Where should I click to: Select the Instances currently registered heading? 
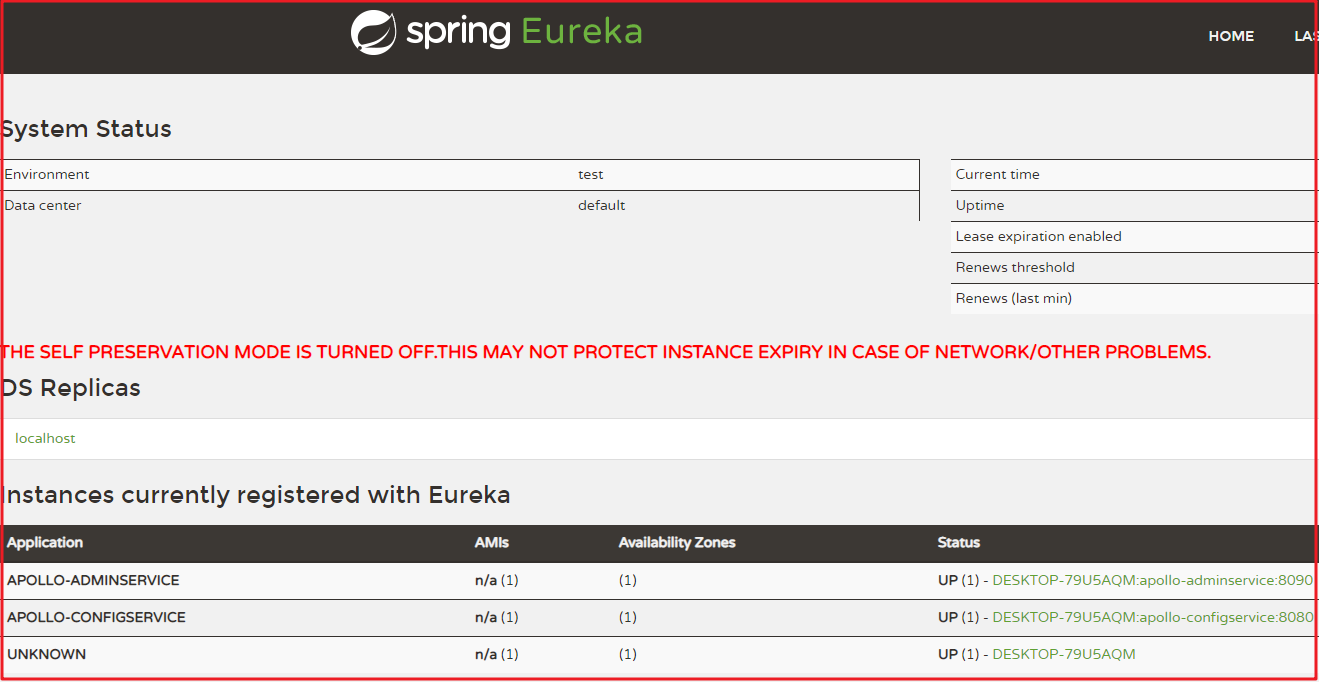(x=255, y=495)
